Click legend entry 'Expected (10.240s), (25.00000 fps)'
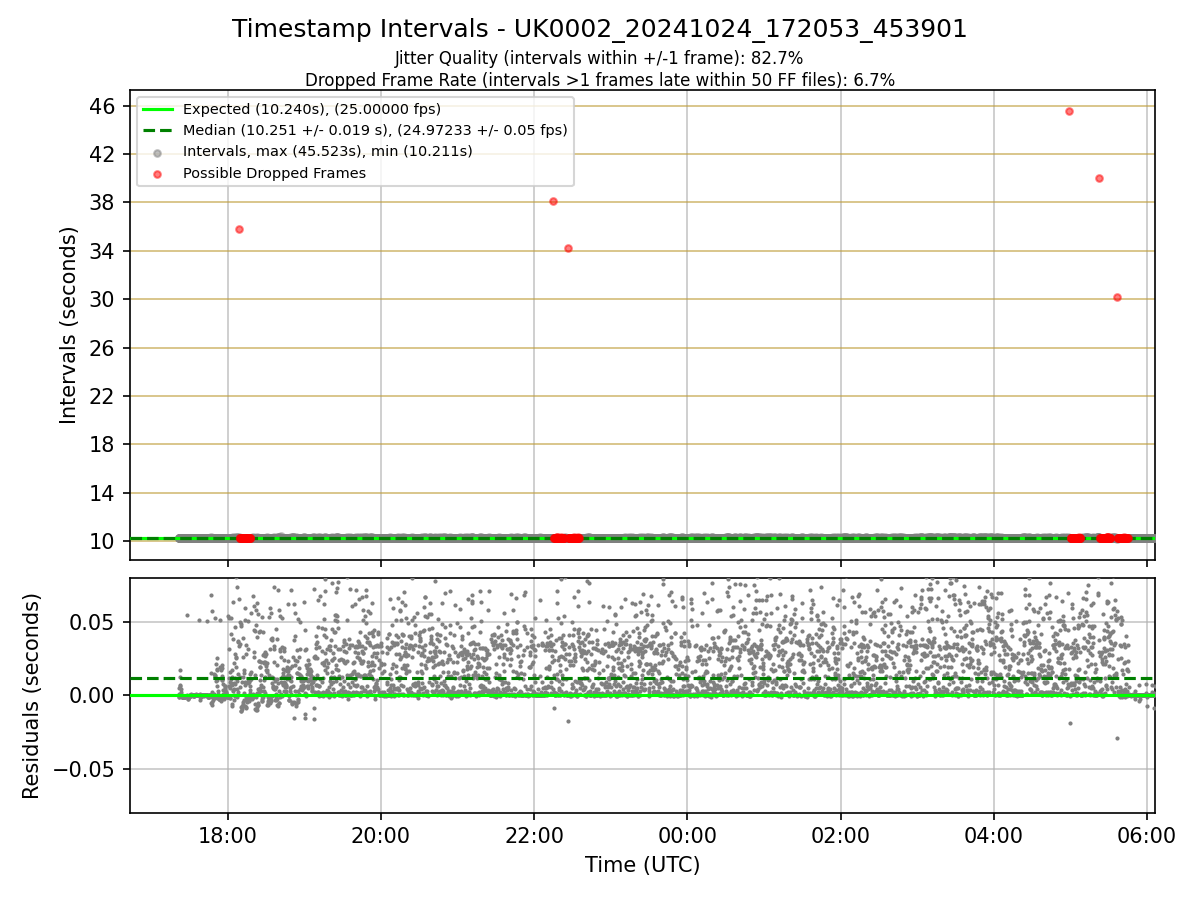The width and height of the screenshot is (1200, 900). (x=312, y=109)
